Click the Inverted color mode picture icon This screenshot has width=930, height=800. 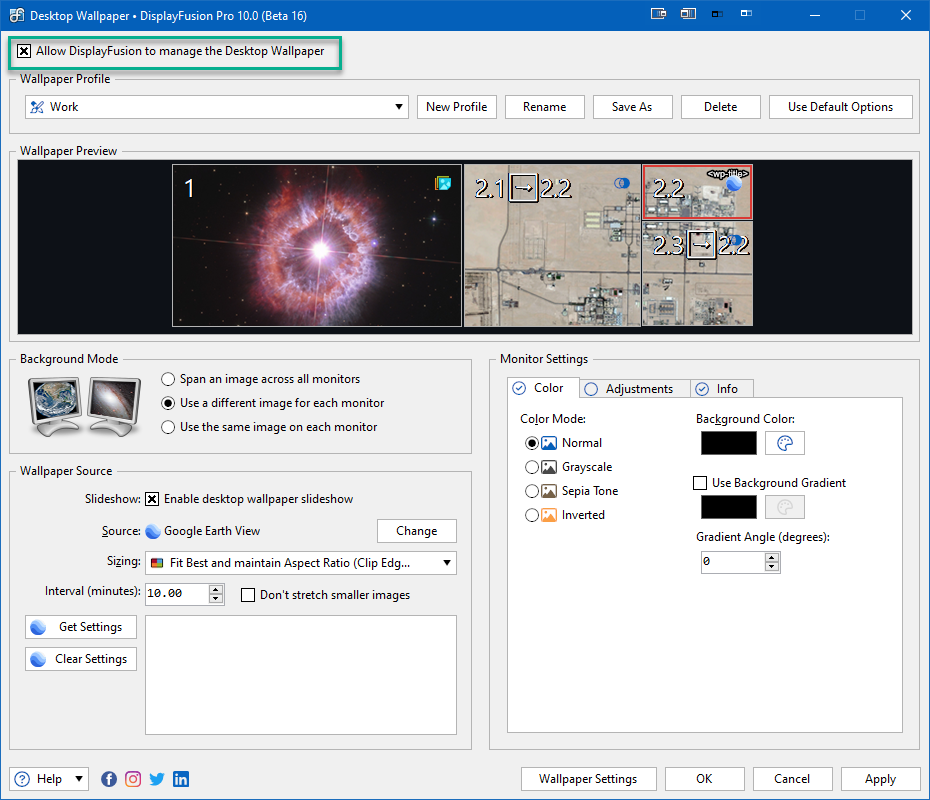(549, 515)
